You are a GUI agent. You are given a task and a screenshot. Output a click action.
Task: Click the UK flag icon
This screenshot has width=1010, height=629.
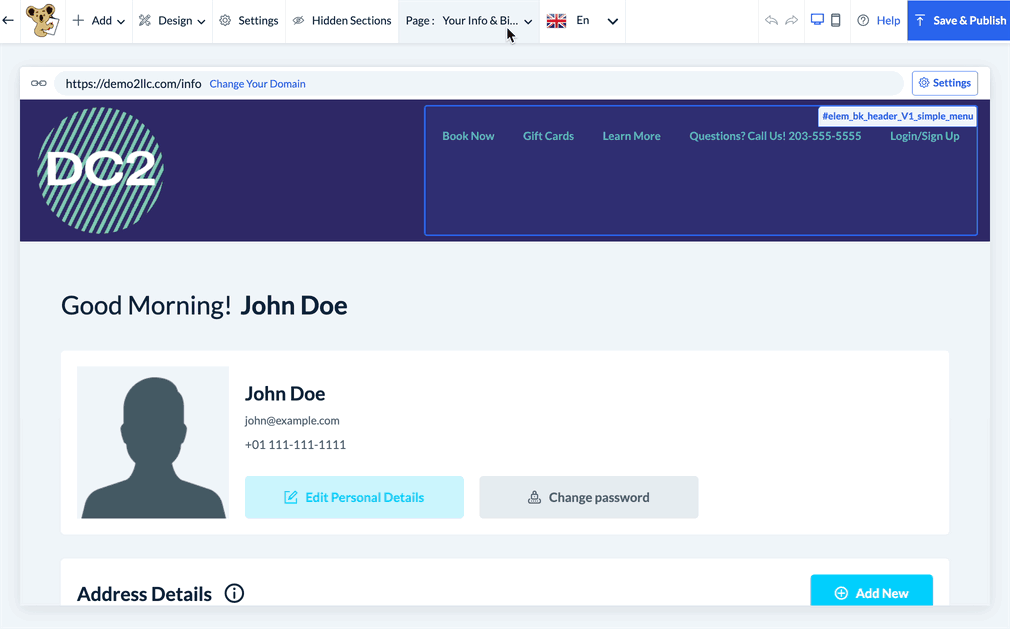557,21
